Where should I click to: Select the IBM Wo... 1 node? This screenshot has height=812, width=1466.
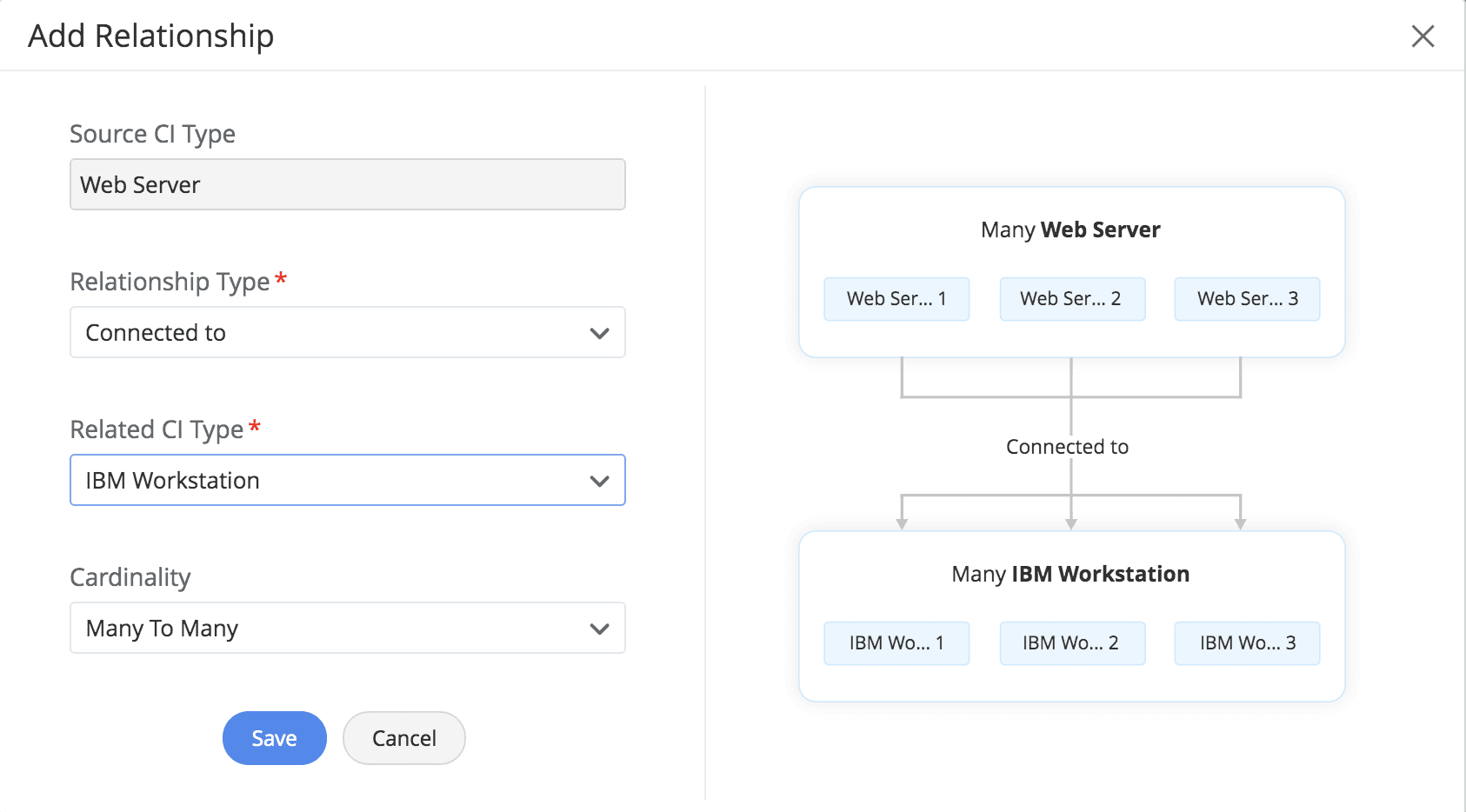tap(896, 643)
